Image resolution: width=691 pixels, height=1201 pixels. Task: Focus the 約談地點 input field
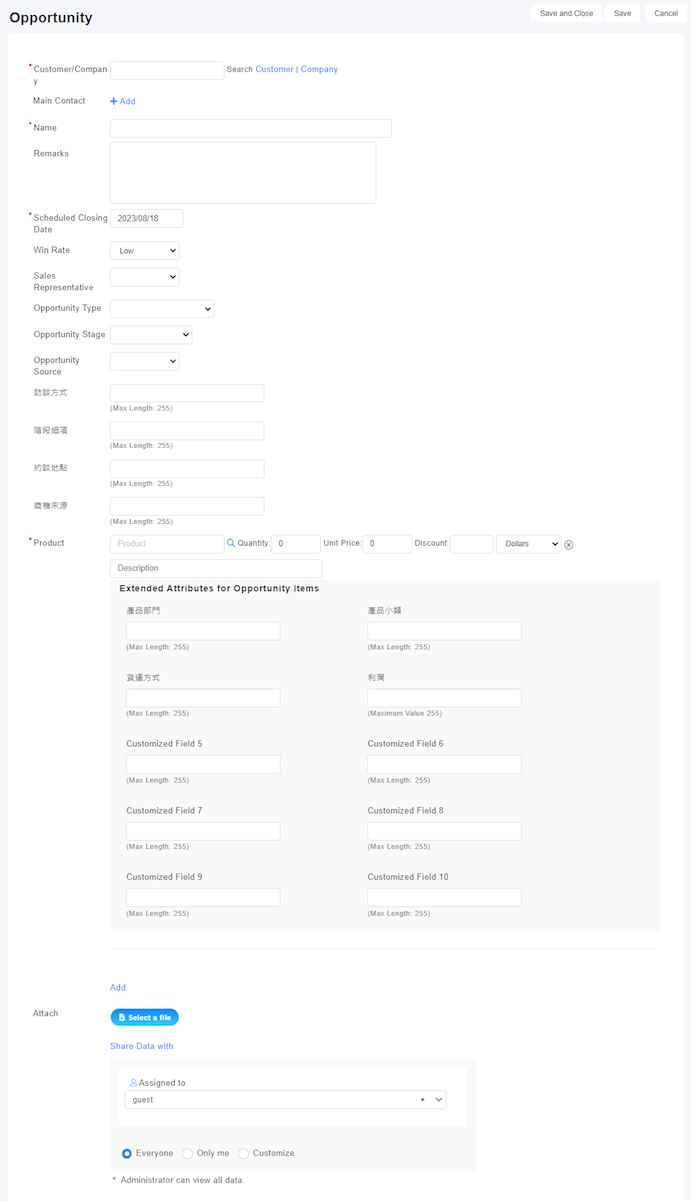click(x=187, y=469)
